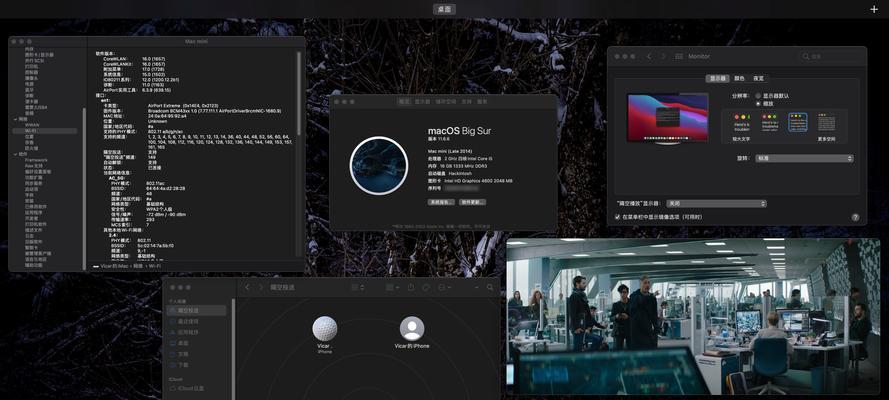Screen dimensions: 889x400
Task: Go forward in the Monitor preferences window
Action: click(x=663, y=57)
